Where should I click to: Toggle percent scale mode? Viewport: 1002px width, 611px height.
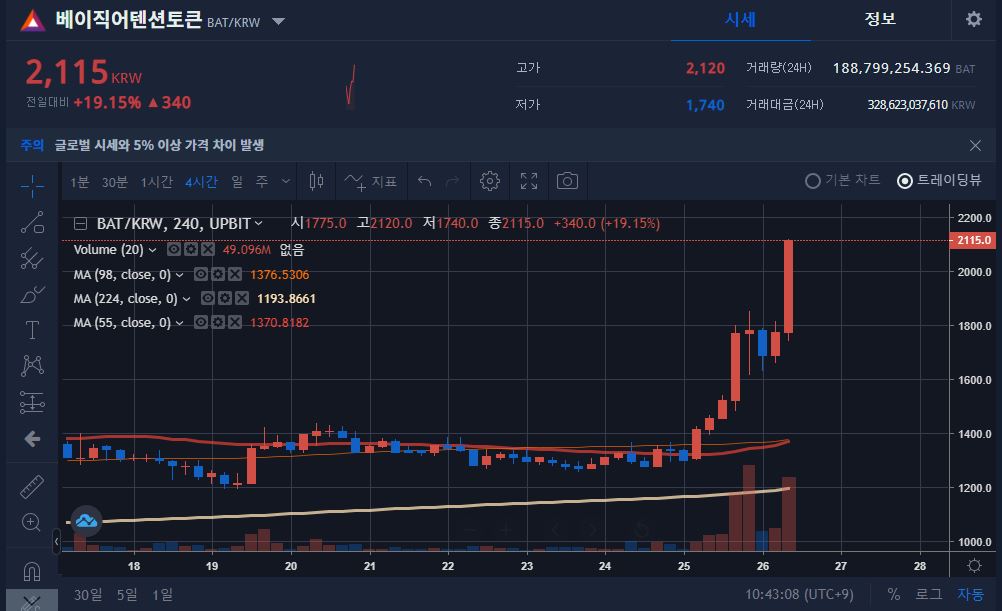tap(893, 594)
